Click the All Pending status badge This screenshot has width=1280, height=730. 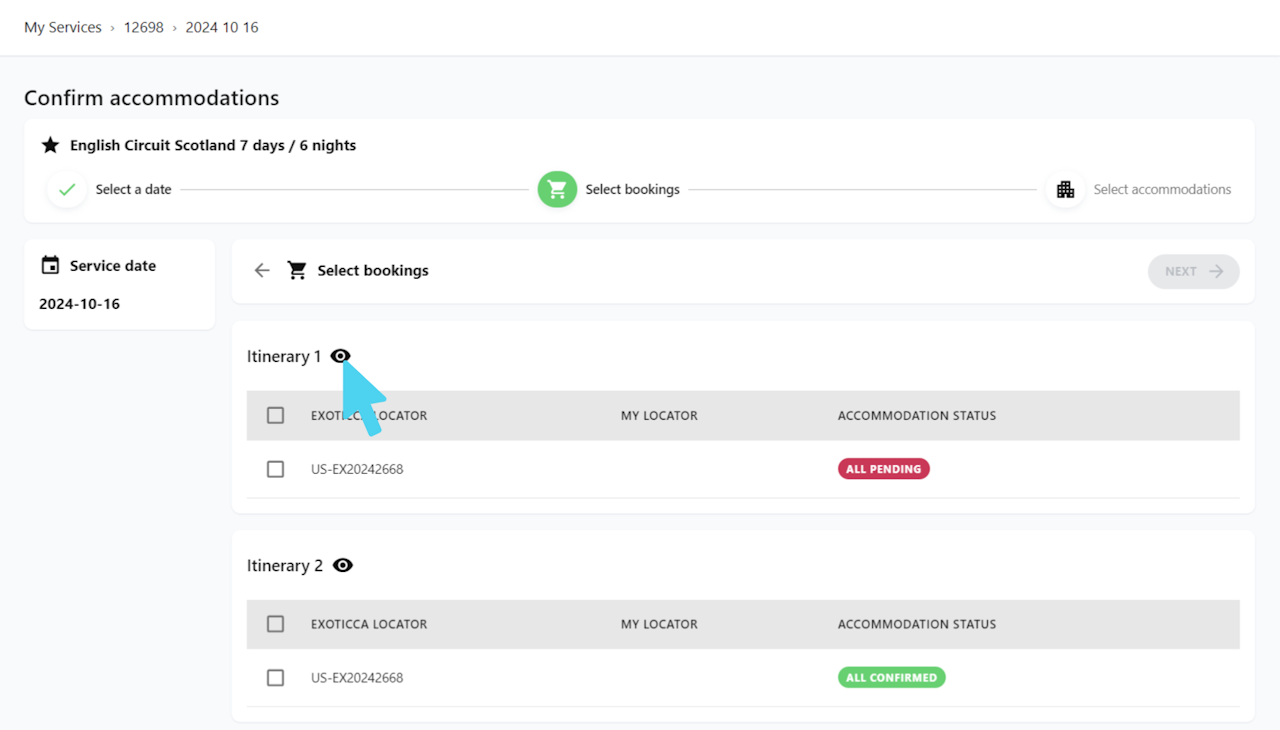tap(884, 469)
